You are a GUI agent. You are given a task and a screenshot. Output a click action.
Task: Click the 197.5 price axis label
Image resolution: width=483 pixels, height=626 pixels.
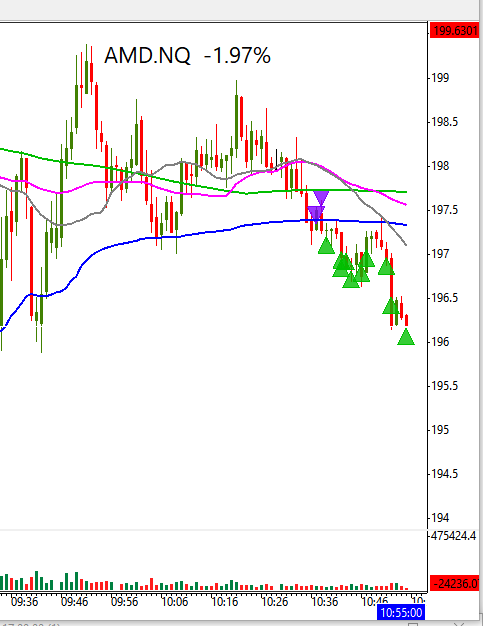[x=445, y=210]
